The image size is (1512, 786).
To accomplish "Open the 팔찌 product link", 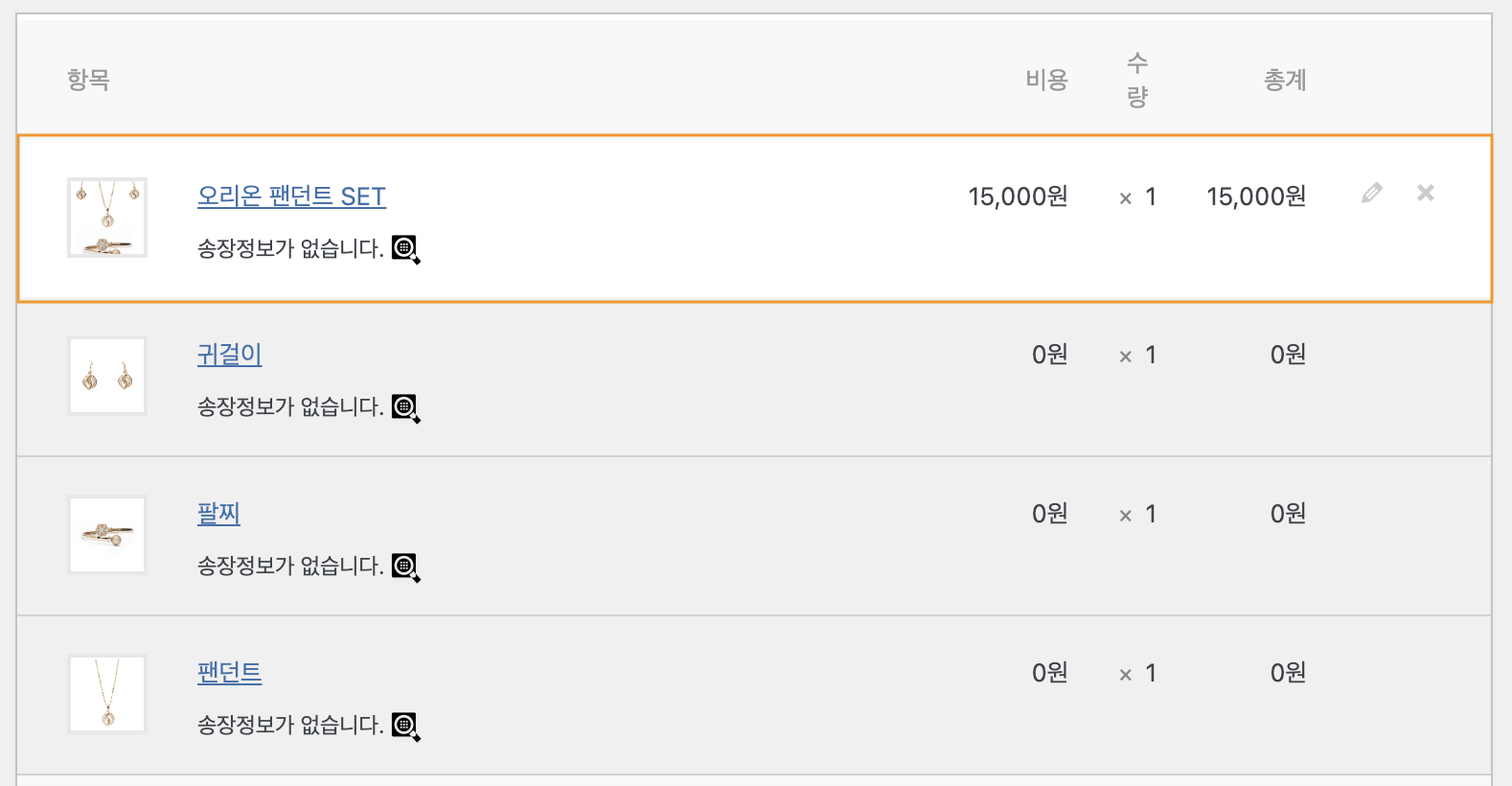I will pyautogui.click(x=218, y=514).
